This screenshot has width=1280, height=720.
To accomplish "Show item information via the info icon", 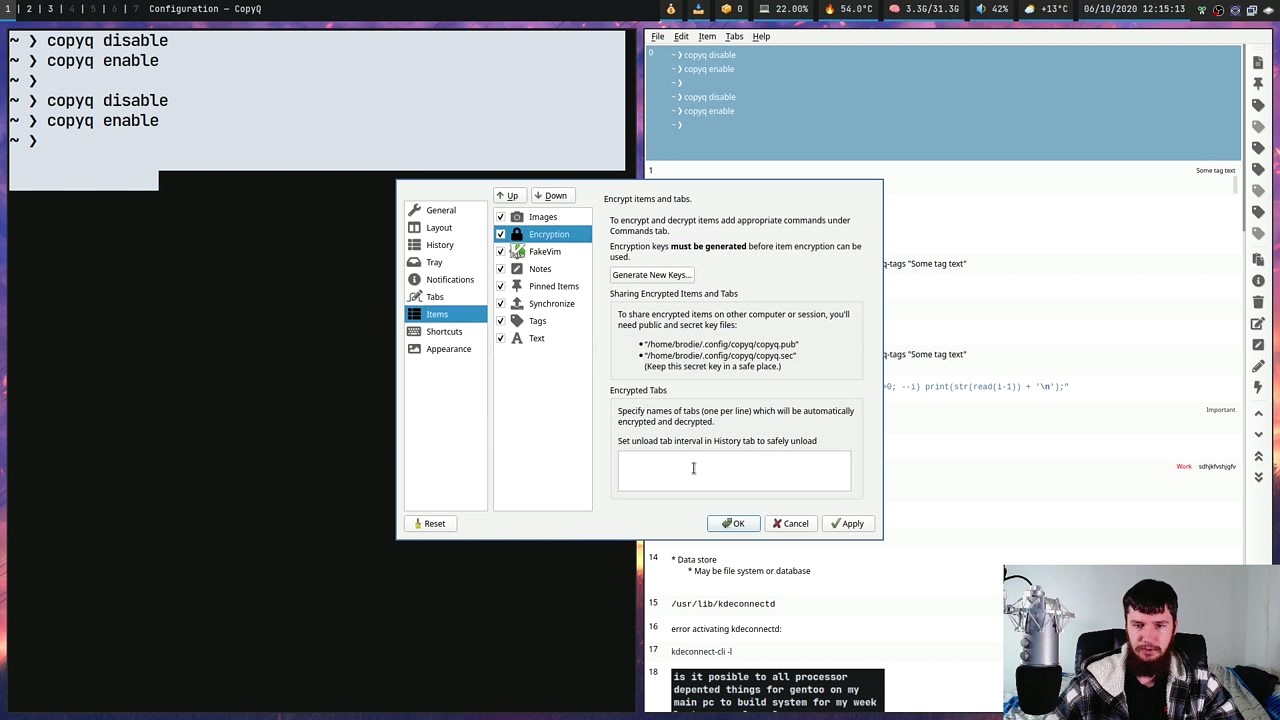I will pos(1258,281).
